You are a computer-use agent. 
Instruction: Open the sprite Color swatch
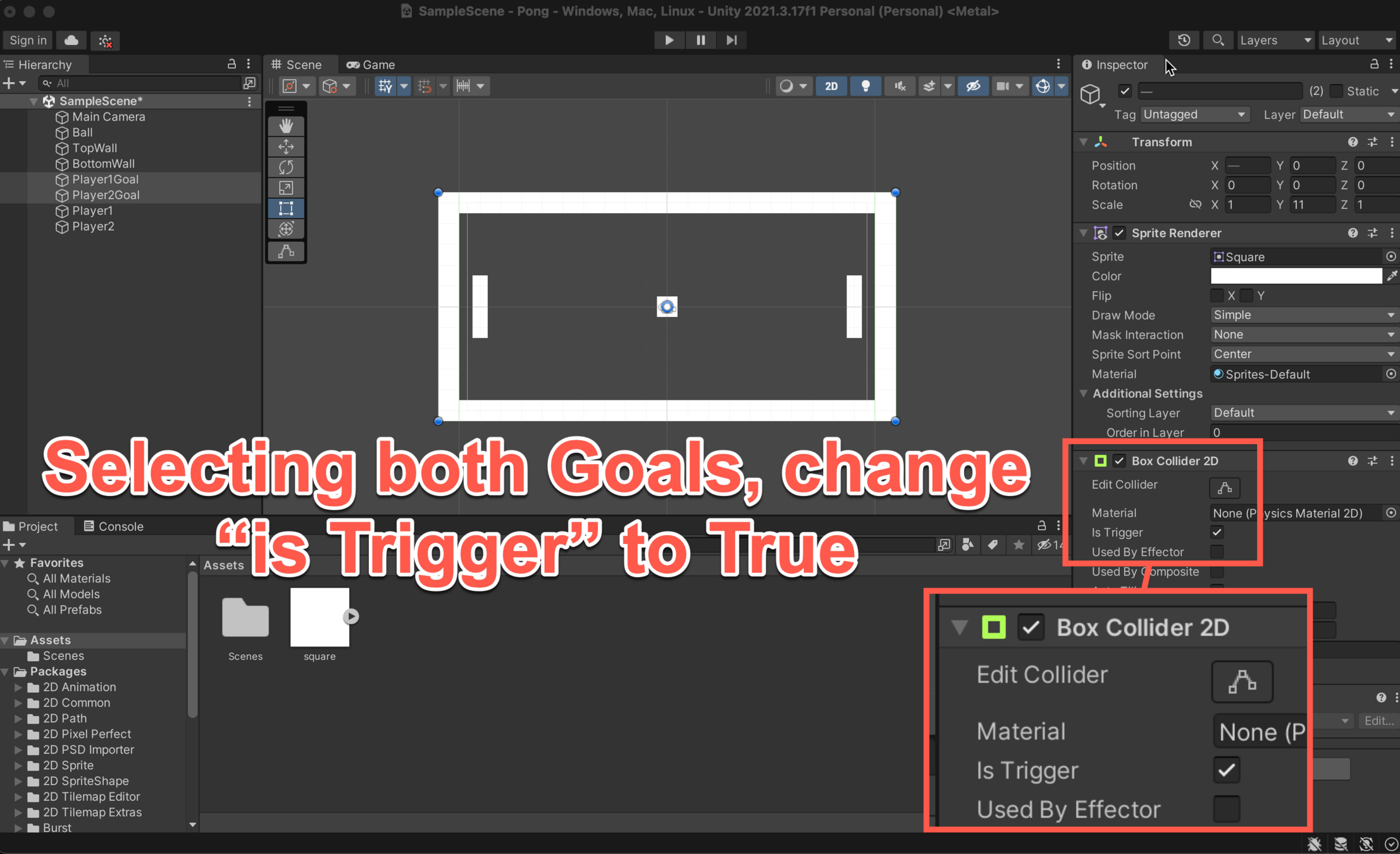click(x=1296, y=276)
